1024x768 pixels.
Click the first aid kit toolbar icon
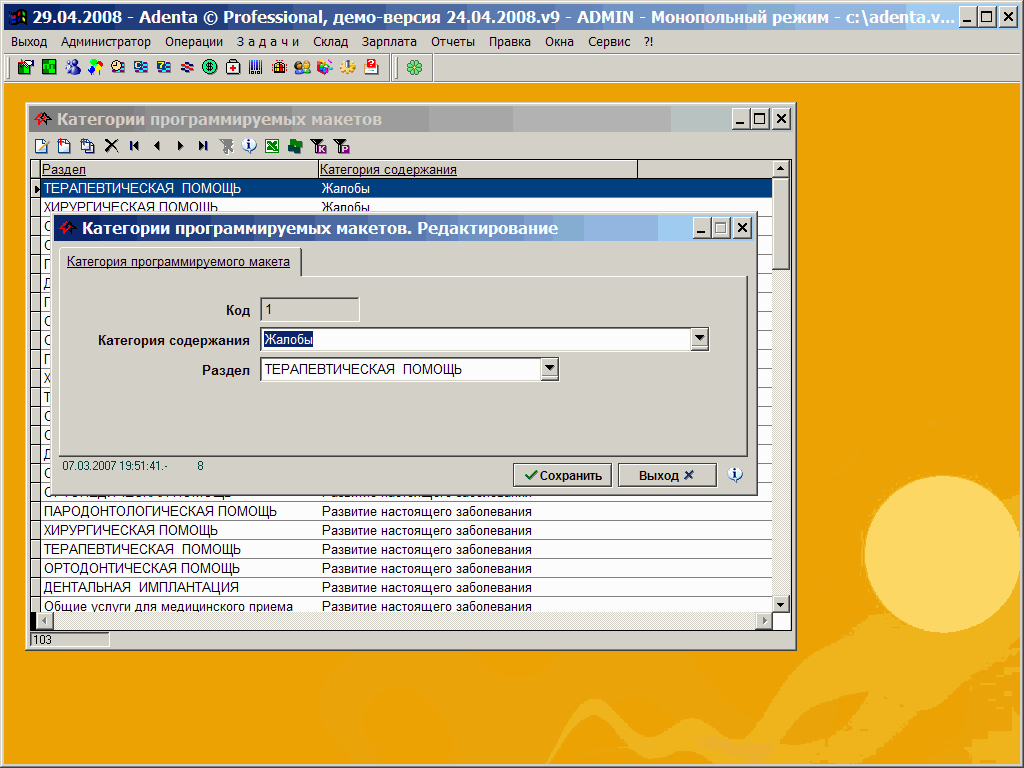(233, 67)
